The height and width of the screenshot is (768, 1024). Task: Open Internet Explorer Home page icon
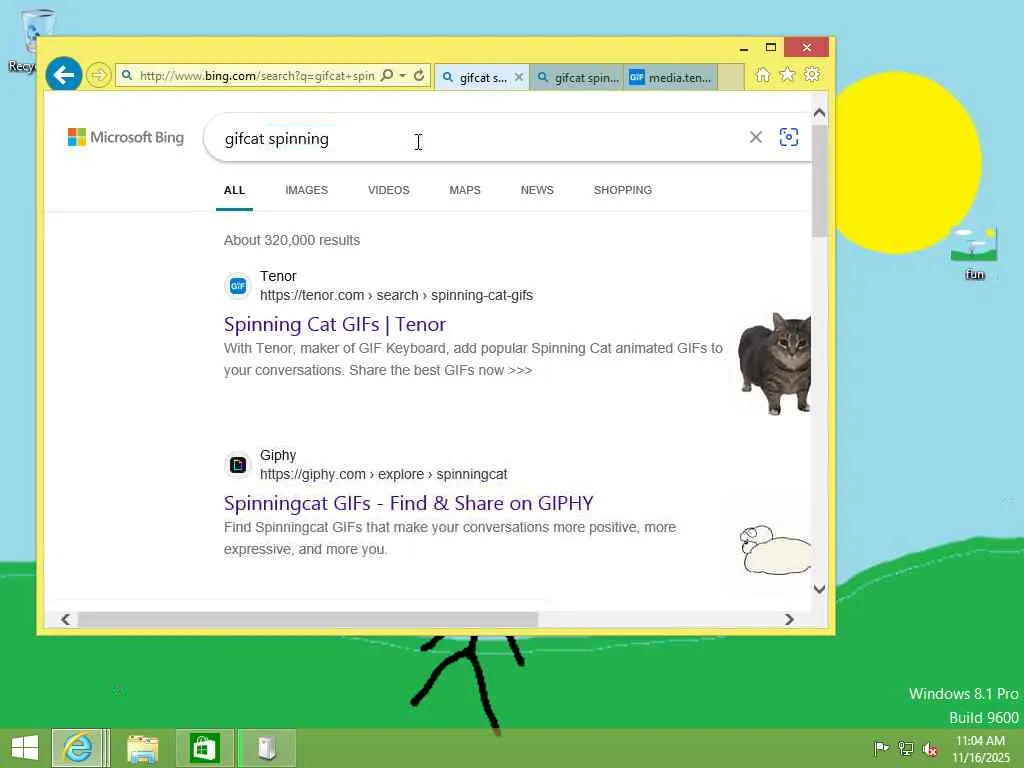click(762, 75)
